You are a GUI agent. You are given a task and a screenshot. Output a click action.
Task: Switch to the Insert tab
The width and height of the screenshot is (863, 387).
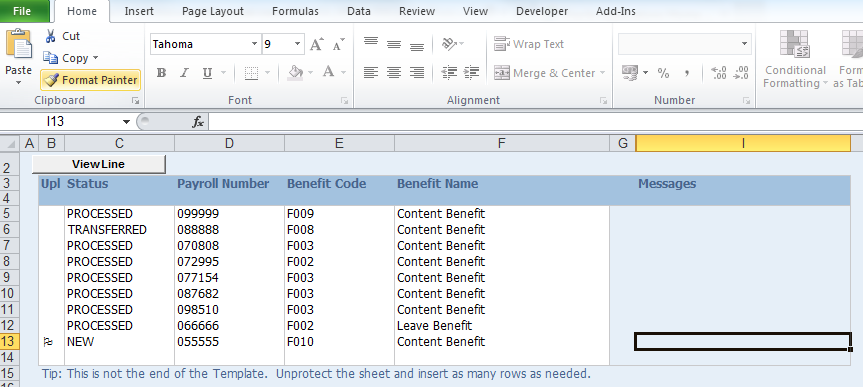coord(139,11)
